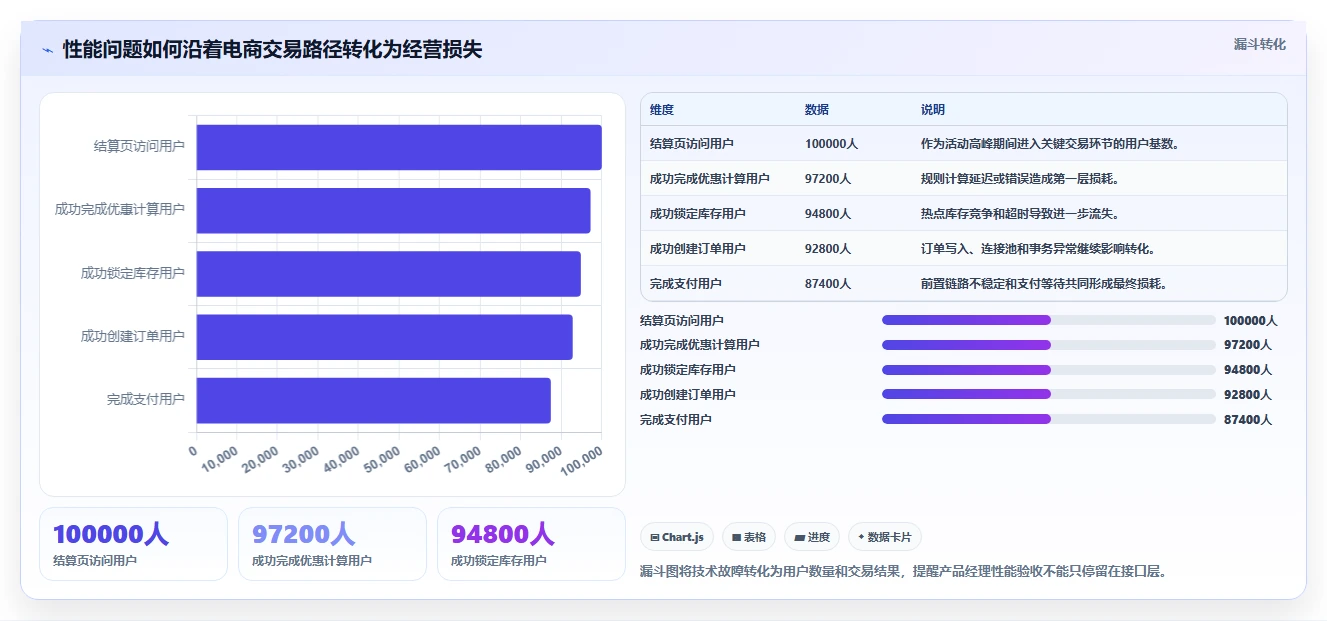The height and width of the screenshot is (621, 1327).
Task: Click the 结算页访问用户 label in the progress list
Action: (682, 321)
